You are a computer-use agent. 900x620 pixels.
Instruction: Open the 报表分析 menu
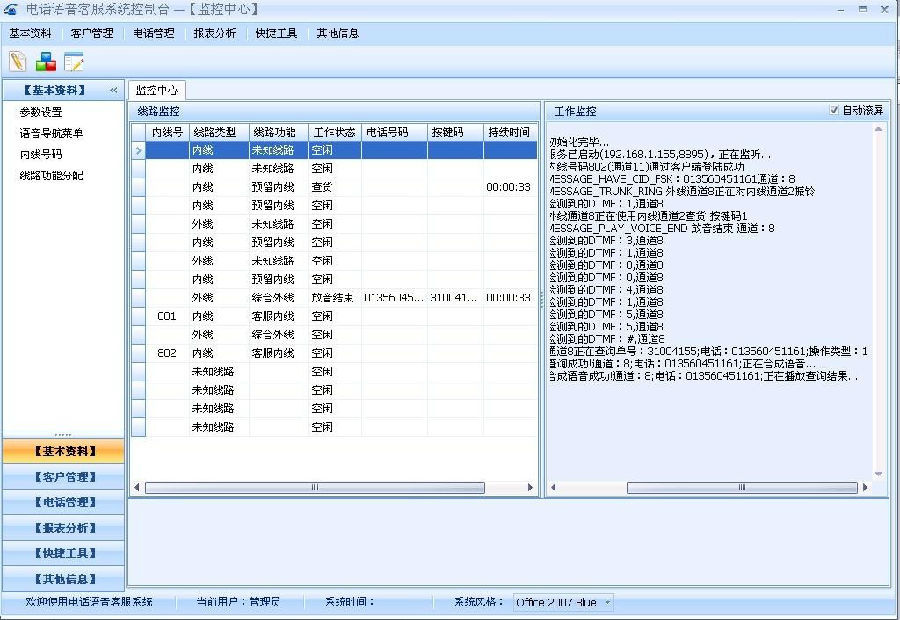[214, 32]
